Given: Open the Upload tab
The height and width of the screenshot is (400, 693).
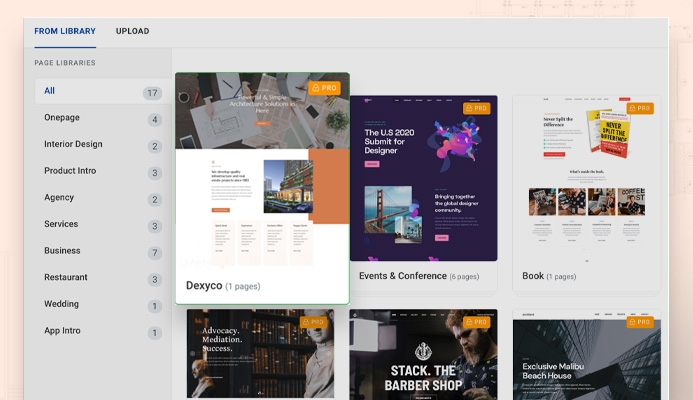Looking at the screenshot, I should click(x=133, y=31).
